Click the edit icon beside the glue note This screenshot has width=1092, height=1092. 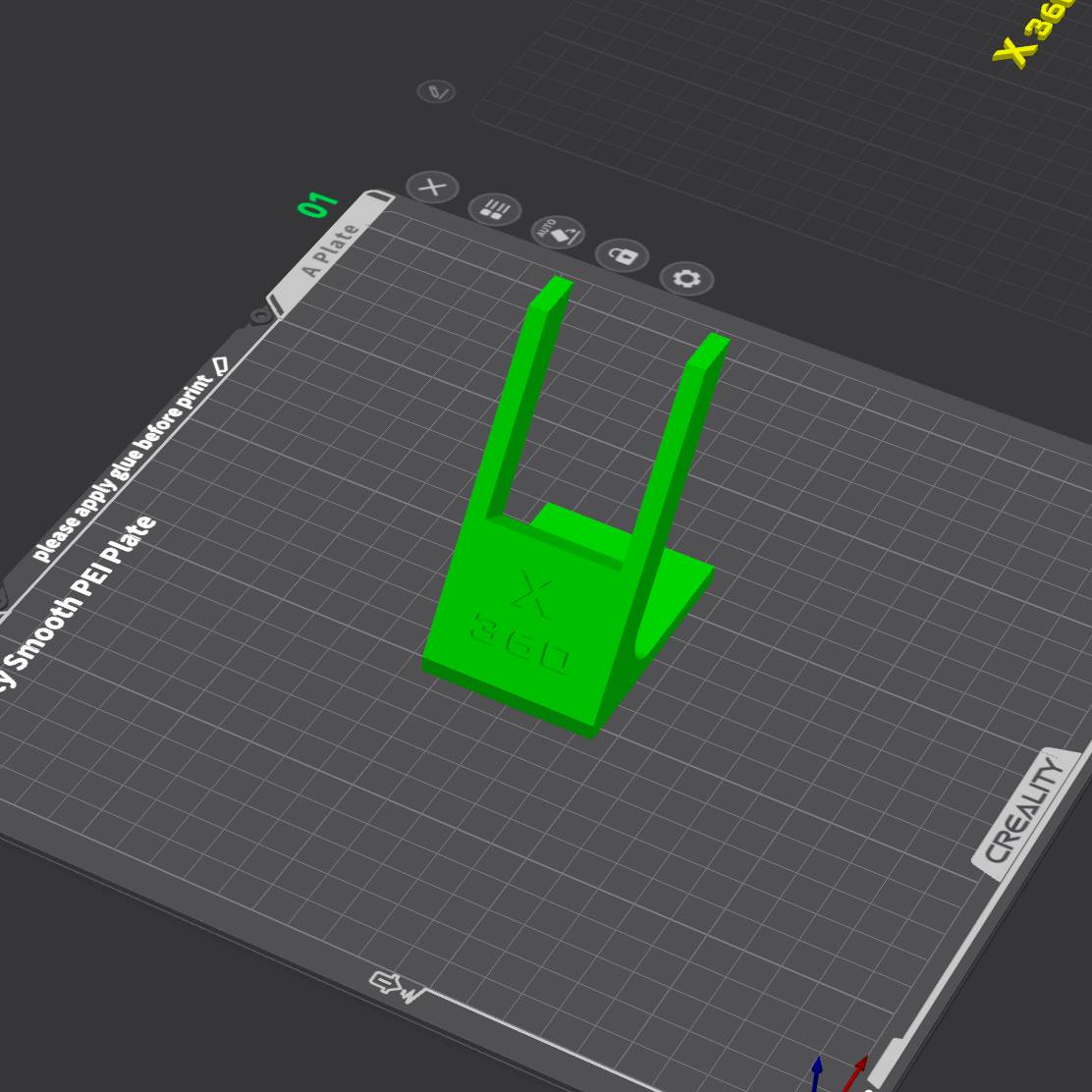(221, 365)
